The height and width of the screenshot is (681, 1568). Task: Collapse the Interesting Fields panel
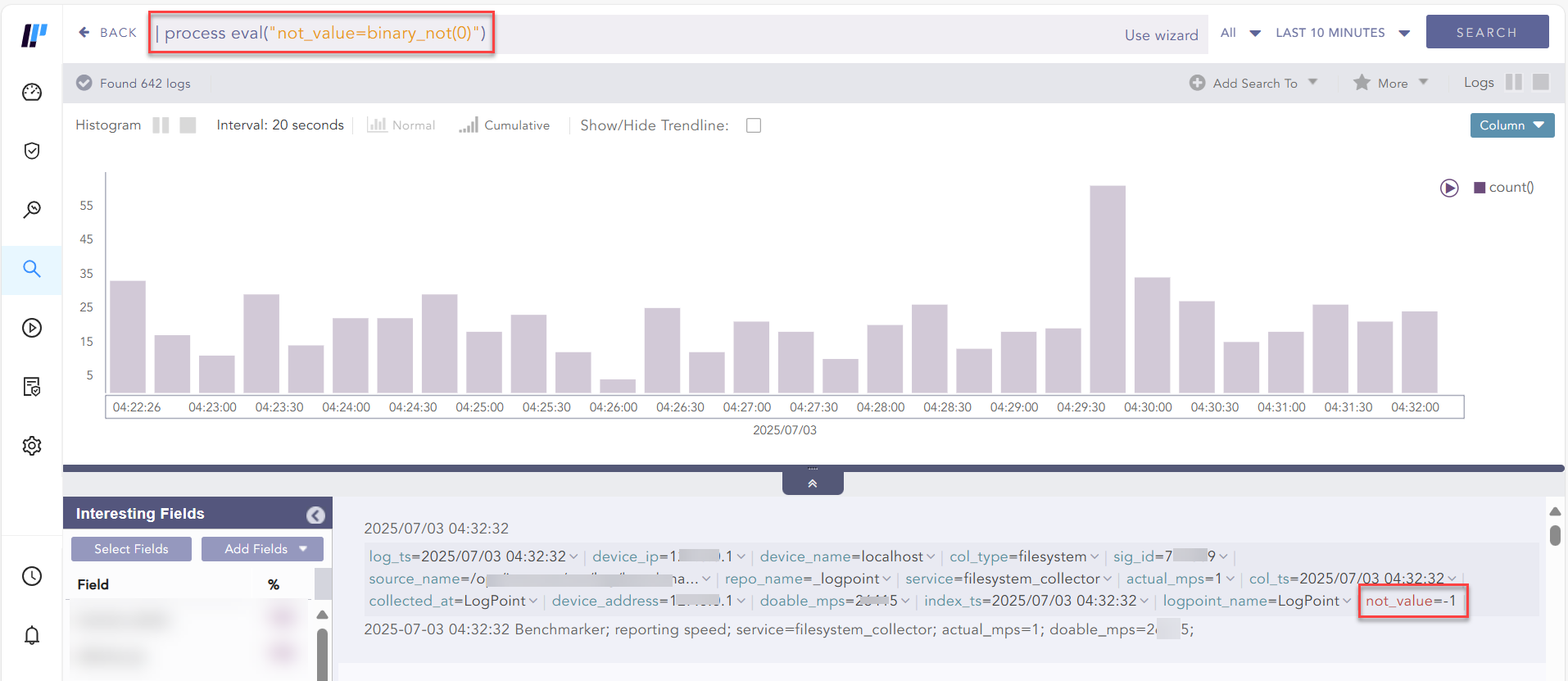coord(315,515)
